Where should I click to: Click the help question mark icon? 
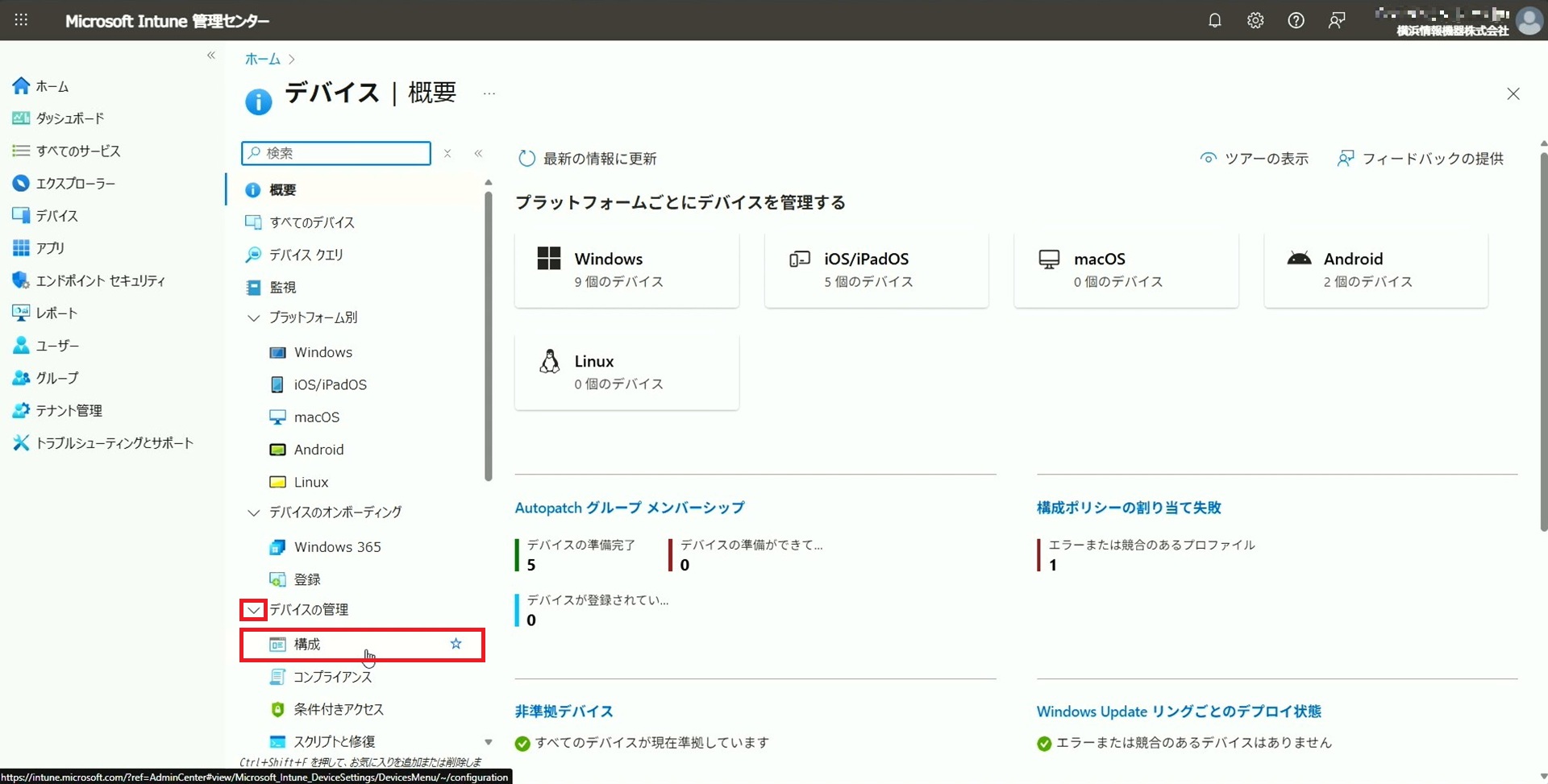1296,21
